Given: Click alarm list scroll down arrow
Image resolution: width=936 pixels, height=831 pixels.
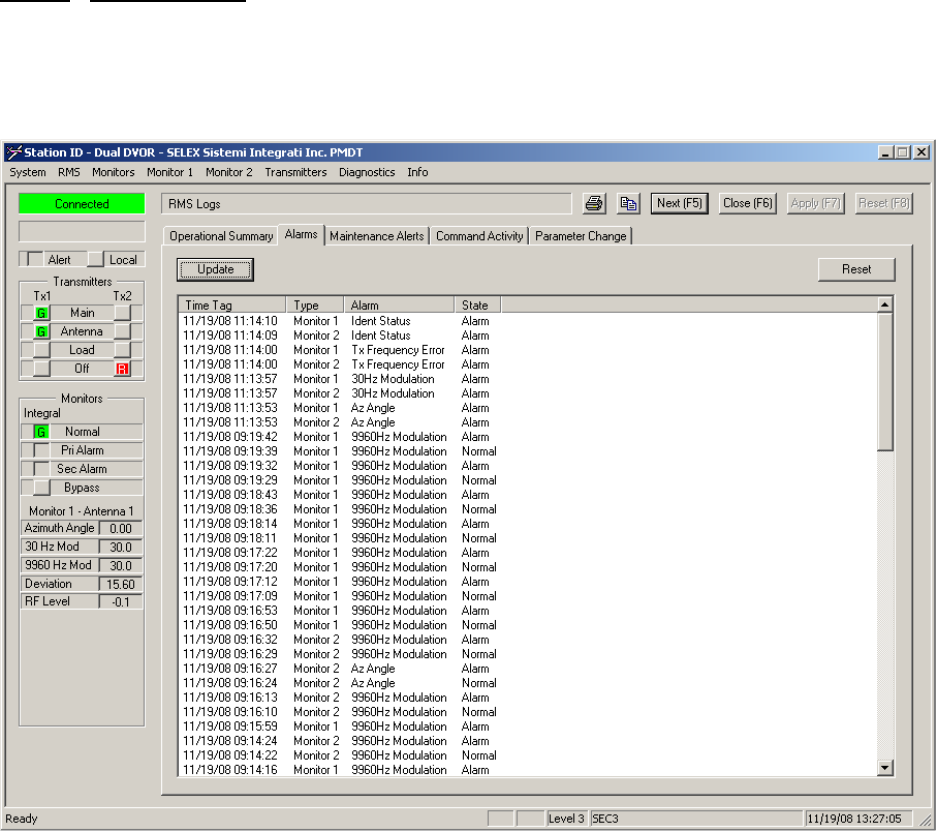Looking at the screenshot, I should [x=885, y=768].
